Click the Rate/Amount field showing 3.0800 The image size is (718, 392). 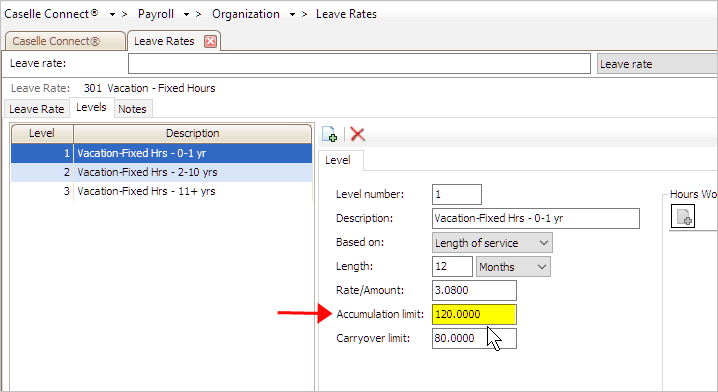pos(474,290)
